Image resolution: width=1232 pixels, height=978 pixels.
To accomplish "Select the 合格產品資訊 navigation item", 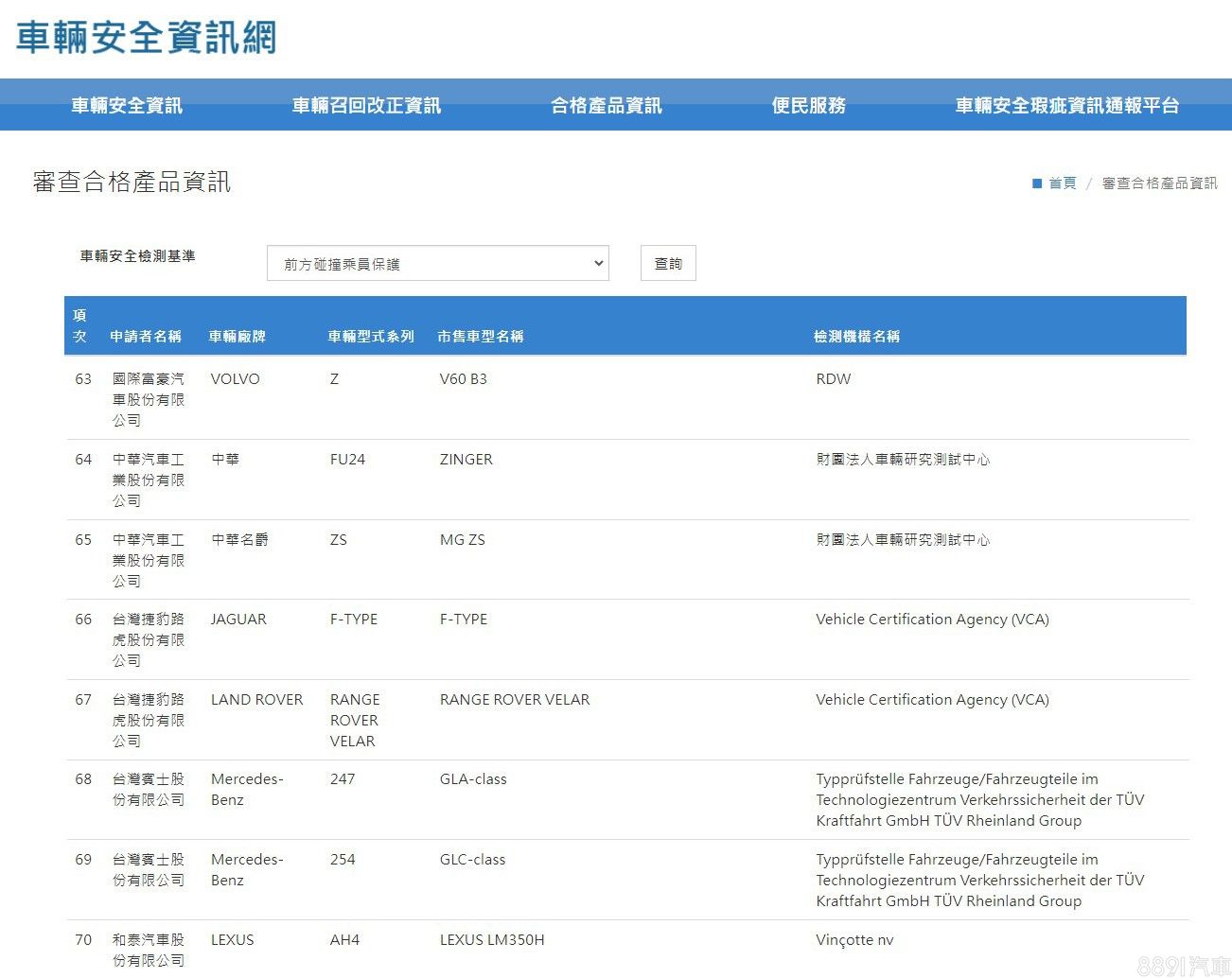I will [606, 106].
